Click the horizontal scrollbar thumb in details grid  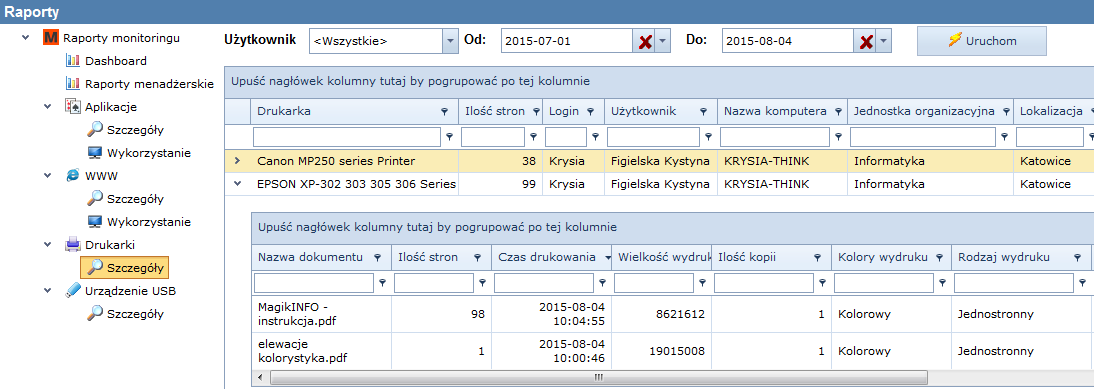598,377
